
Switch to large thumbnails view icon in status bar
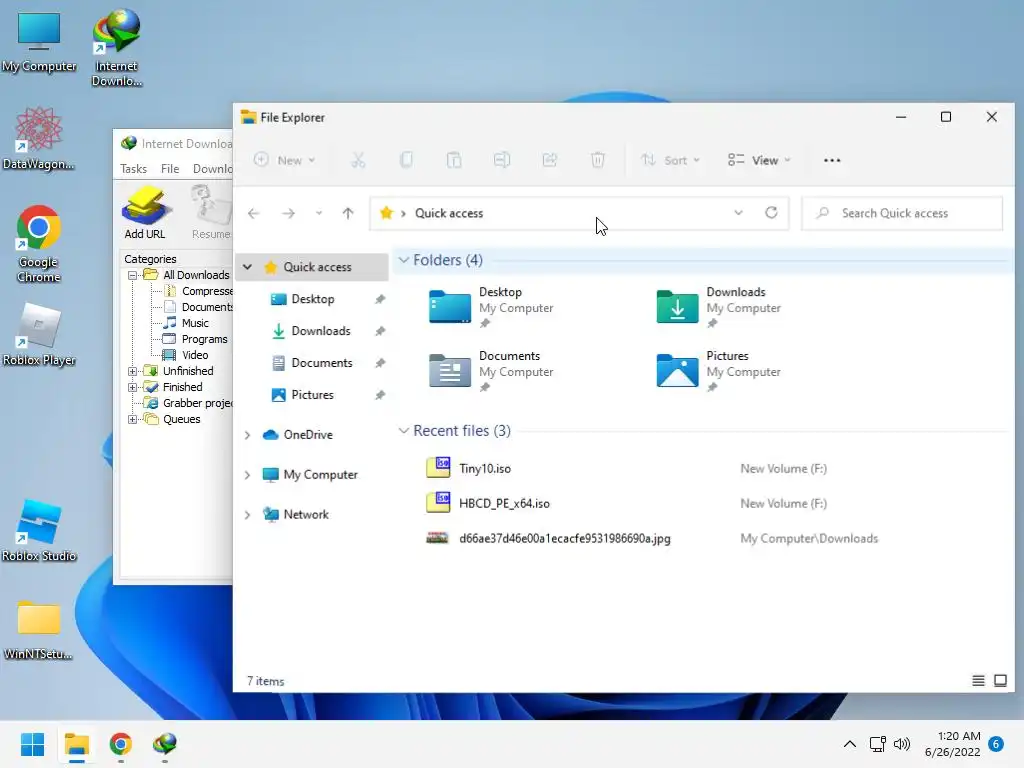(x=1000, y=681)
